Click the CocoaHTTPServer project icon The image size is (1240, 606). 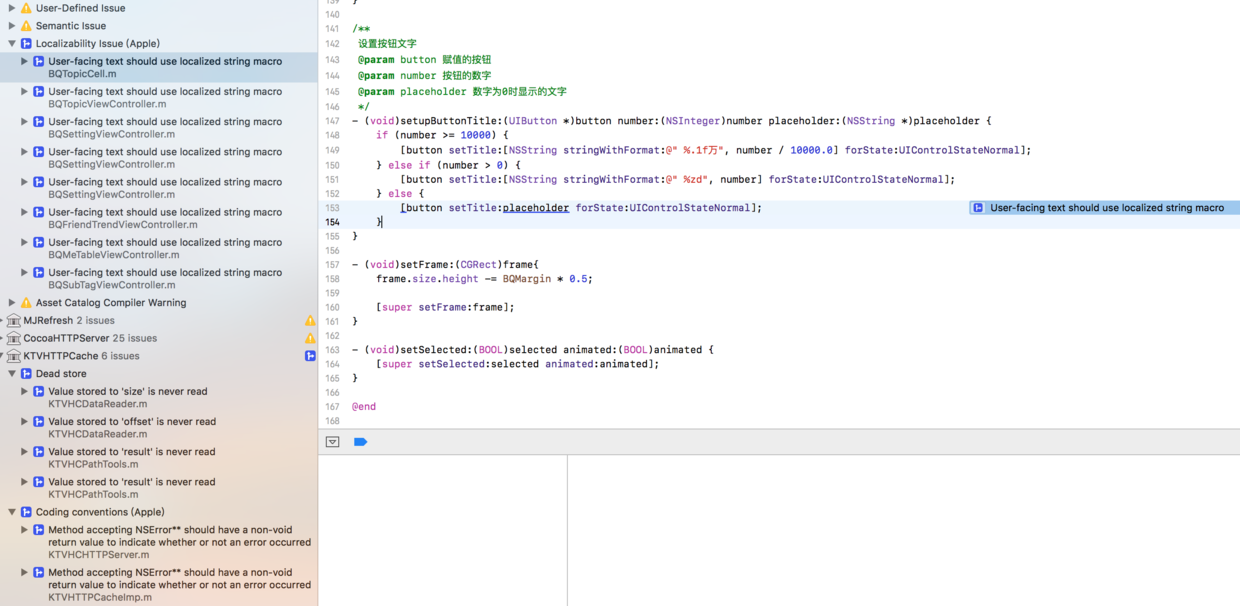tap(14, 339)
